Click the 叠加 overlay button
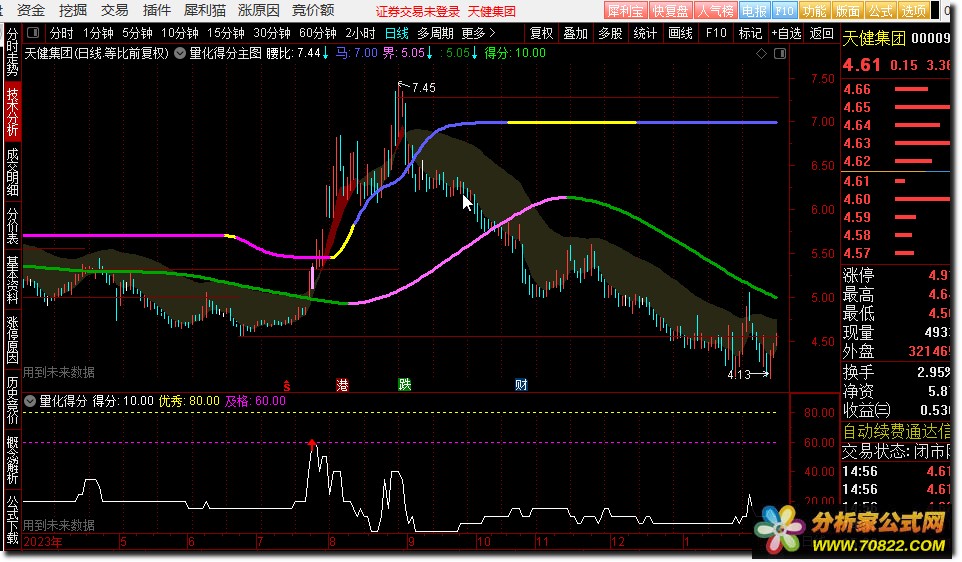This screenshot has width=962, height=562. click(575, 33)
